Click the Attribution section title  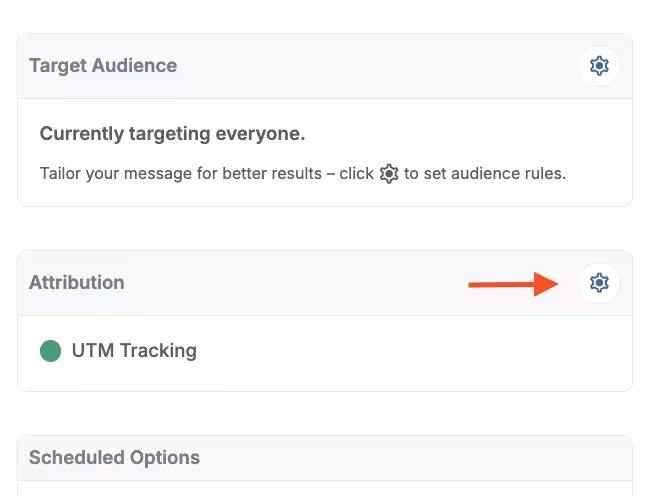pyautogui.click(x=77, y=283)
